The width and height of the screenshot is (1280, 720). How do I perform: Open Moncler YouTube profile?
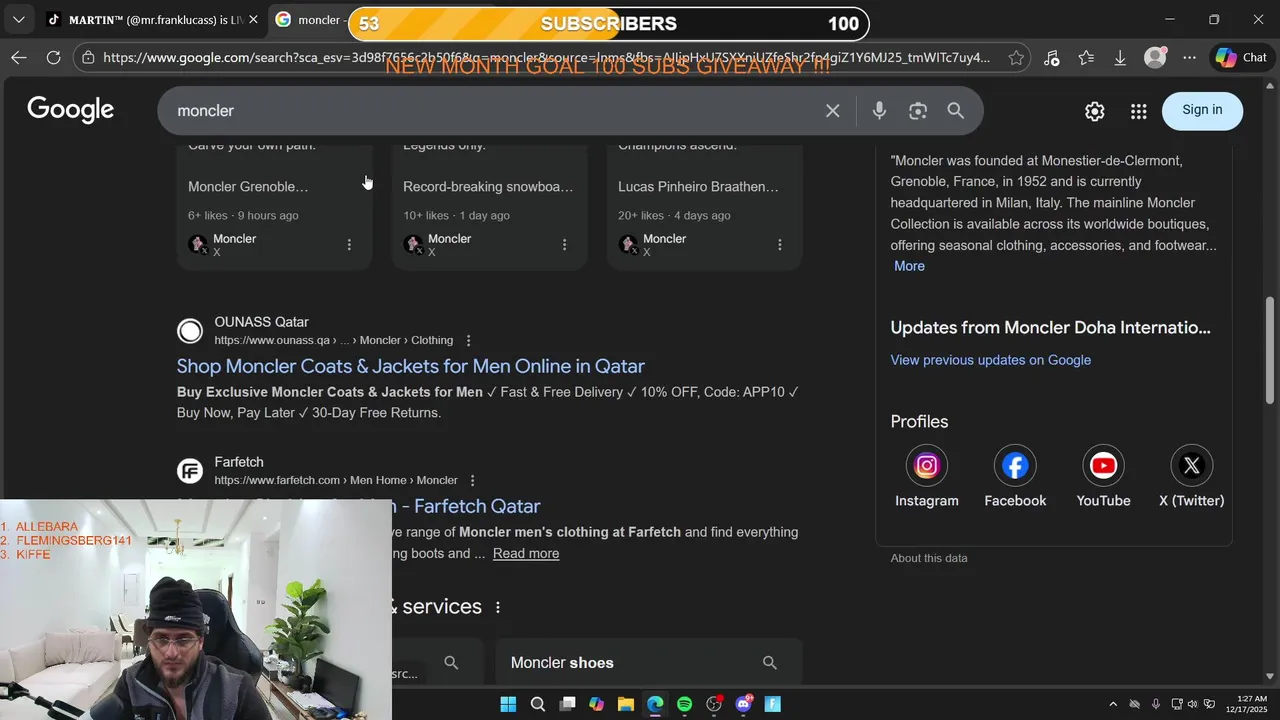pos(1103,477)
